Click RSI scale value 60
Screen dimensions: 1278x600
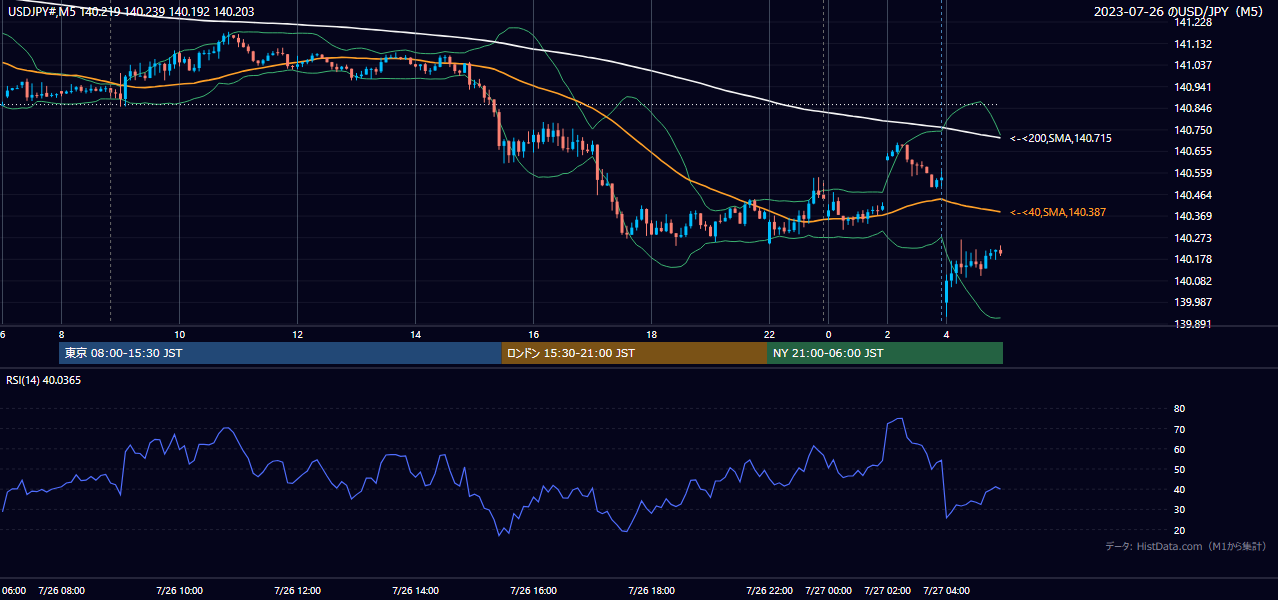click(x=1180, y=449)
